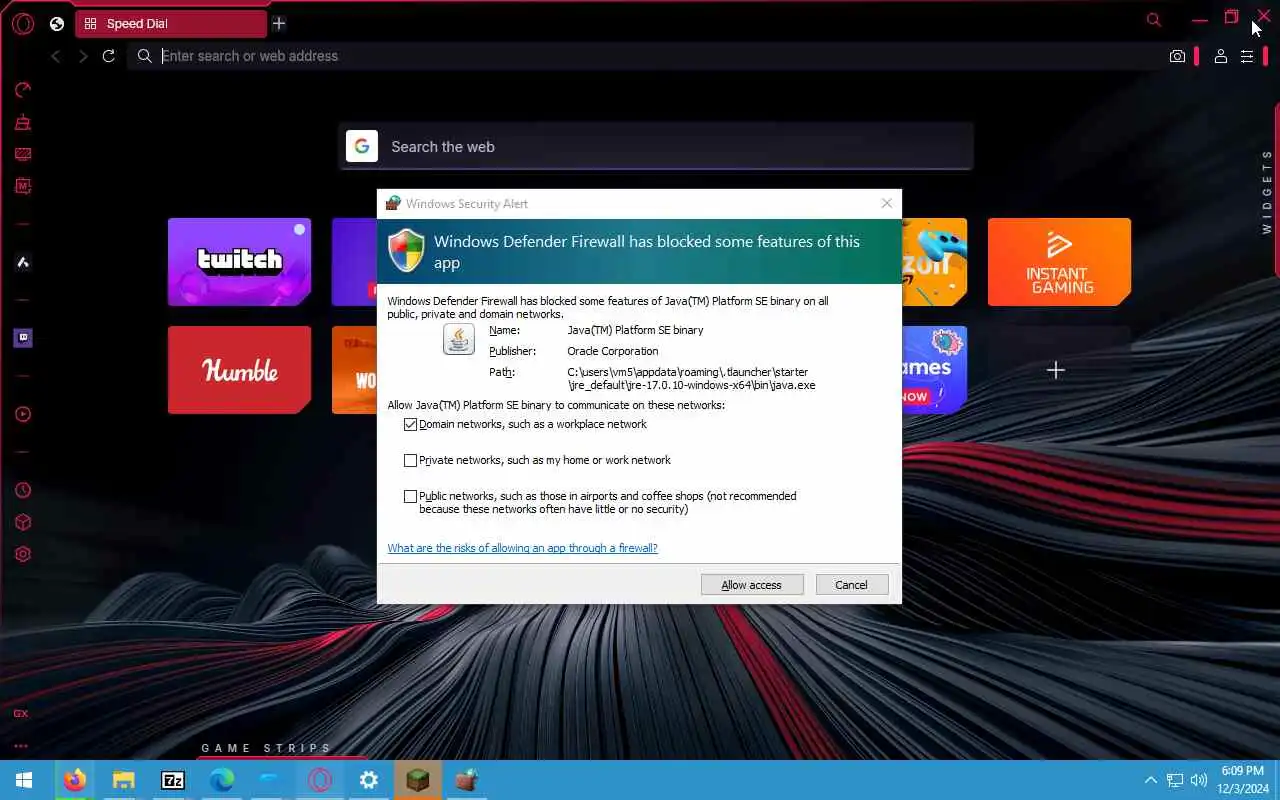Click the Google logo in search box

(362, 146)
